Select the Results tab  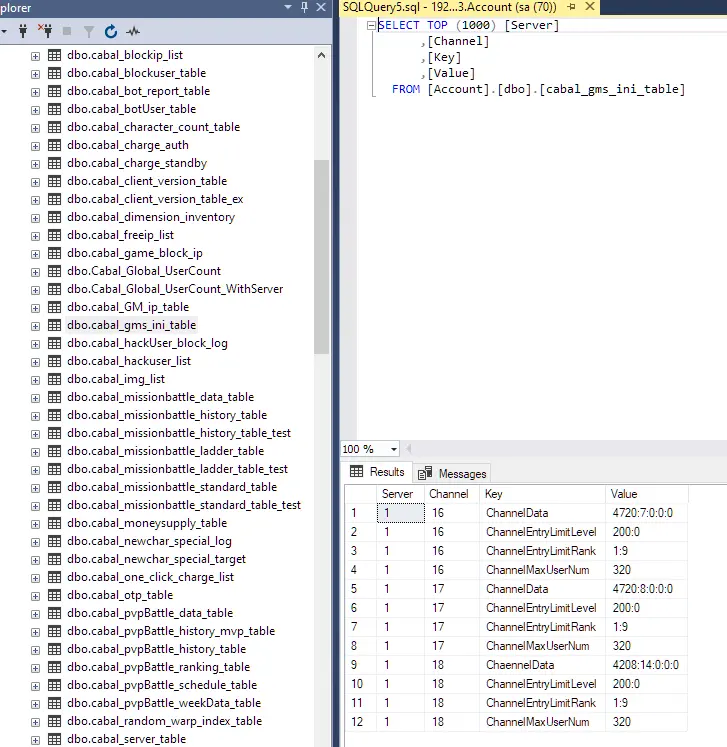pos(377,472)
